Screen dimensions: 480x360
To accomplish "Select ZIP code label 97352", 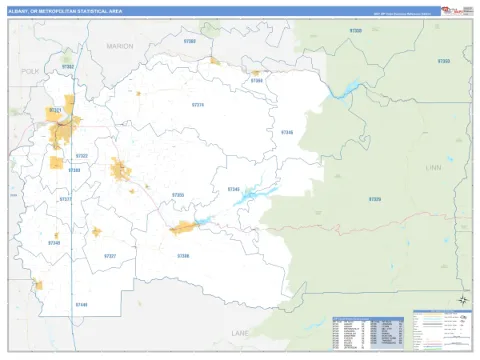I will 68,67.
